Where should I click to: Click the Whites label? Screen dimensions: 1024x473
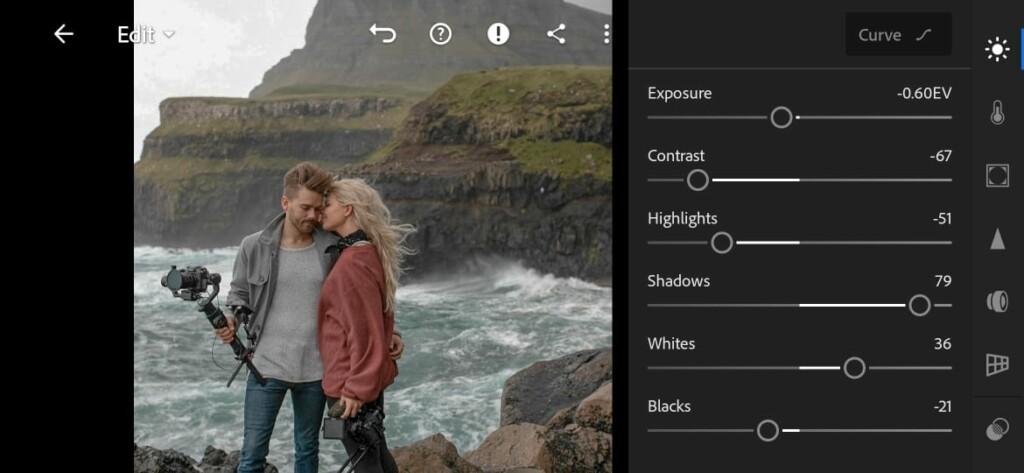[x=671, y=344]
